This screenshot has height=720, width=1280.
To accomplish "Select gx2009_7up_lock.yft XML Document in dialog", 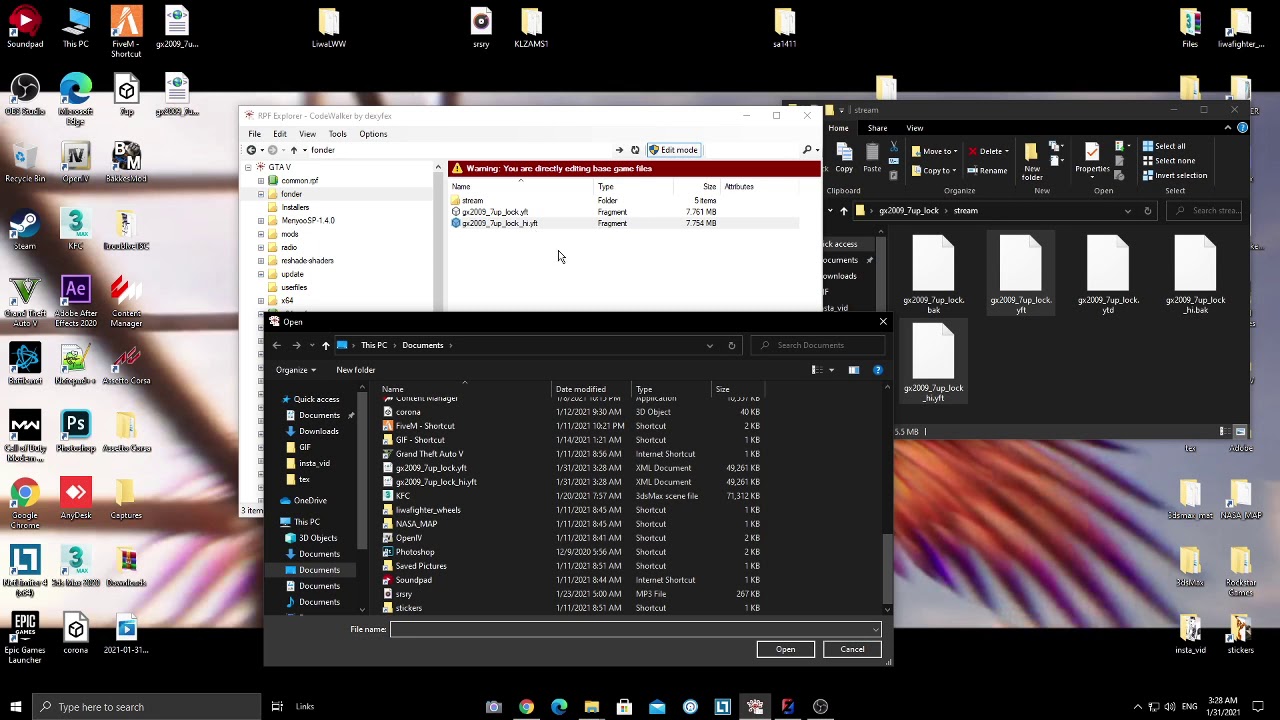I will (572, 468).
